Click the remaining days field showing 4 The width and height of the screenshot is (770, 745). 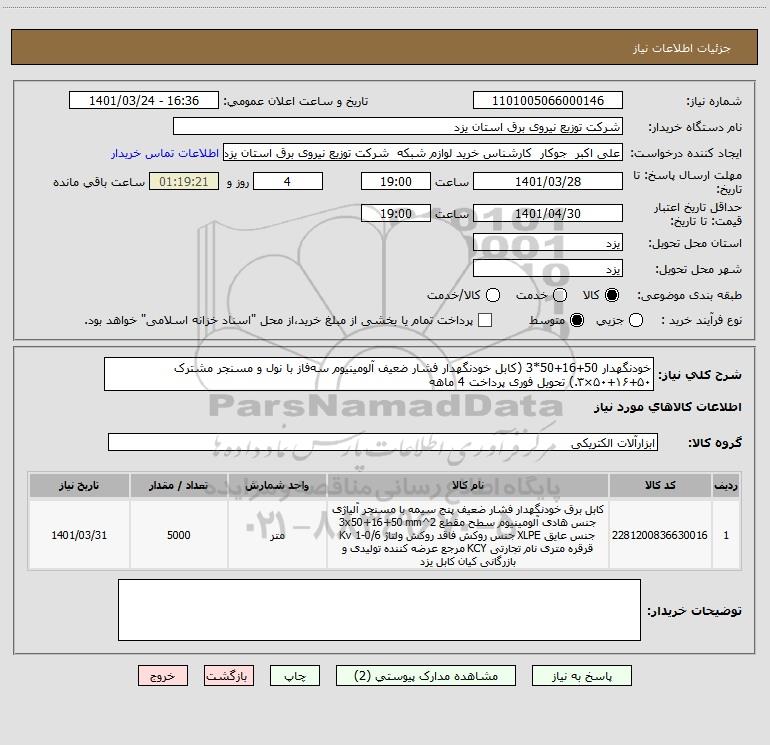click(288, 181)
